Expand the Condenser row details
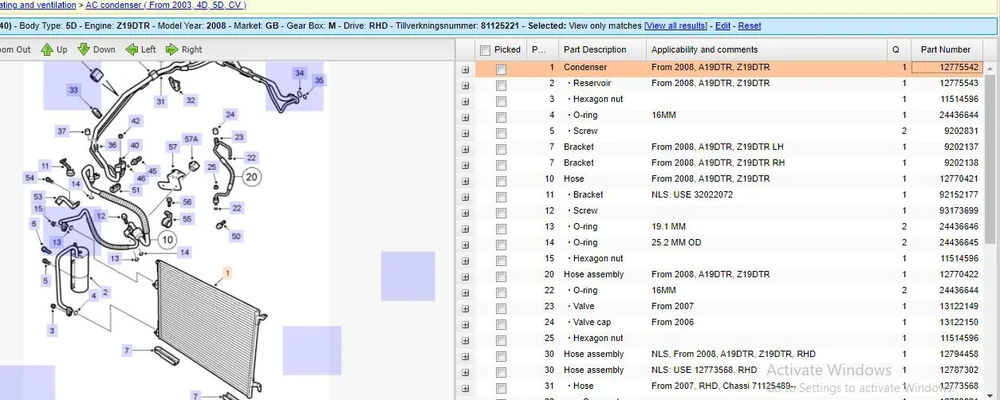Image resolution: width=1000 pixels, height=400 pixels. pos(465,68)
